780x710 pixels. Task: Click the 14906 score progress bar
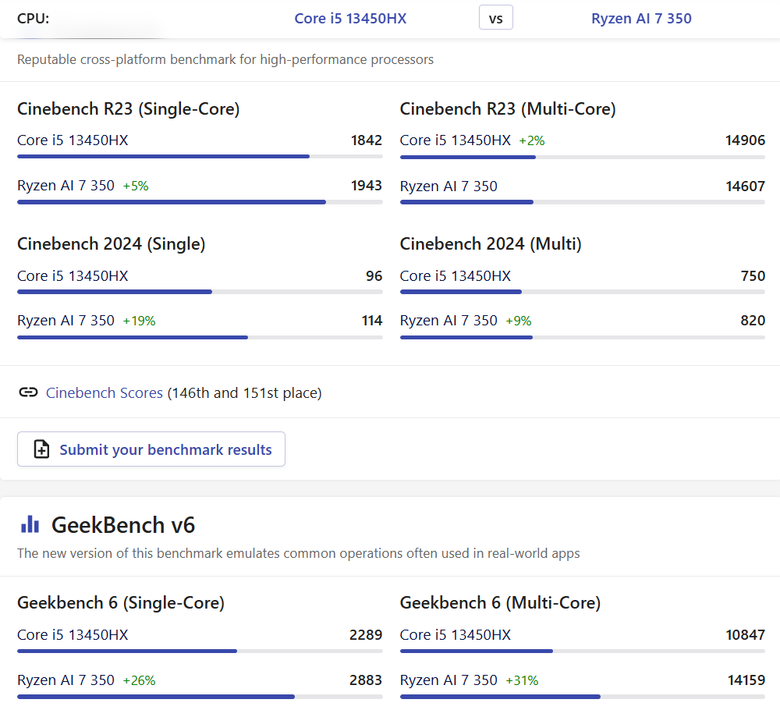pyautogui.click(x=583, y=157)
